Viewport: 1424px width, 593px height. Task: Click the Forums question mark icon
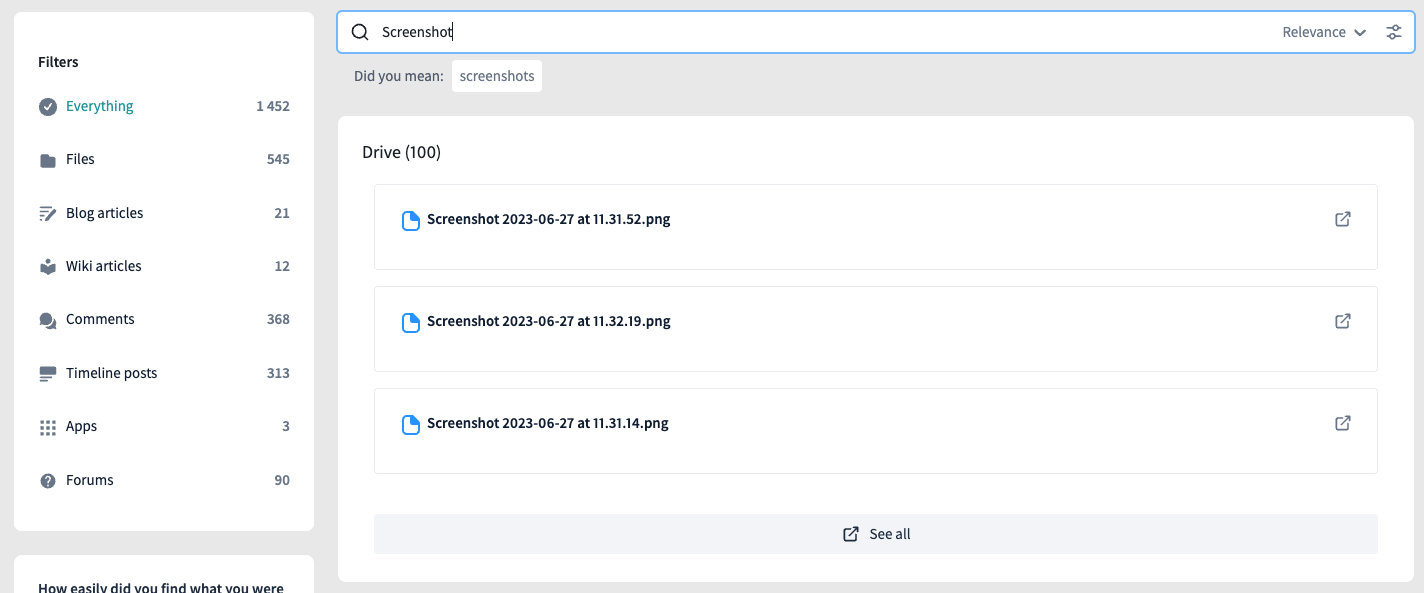pos(48,481)
